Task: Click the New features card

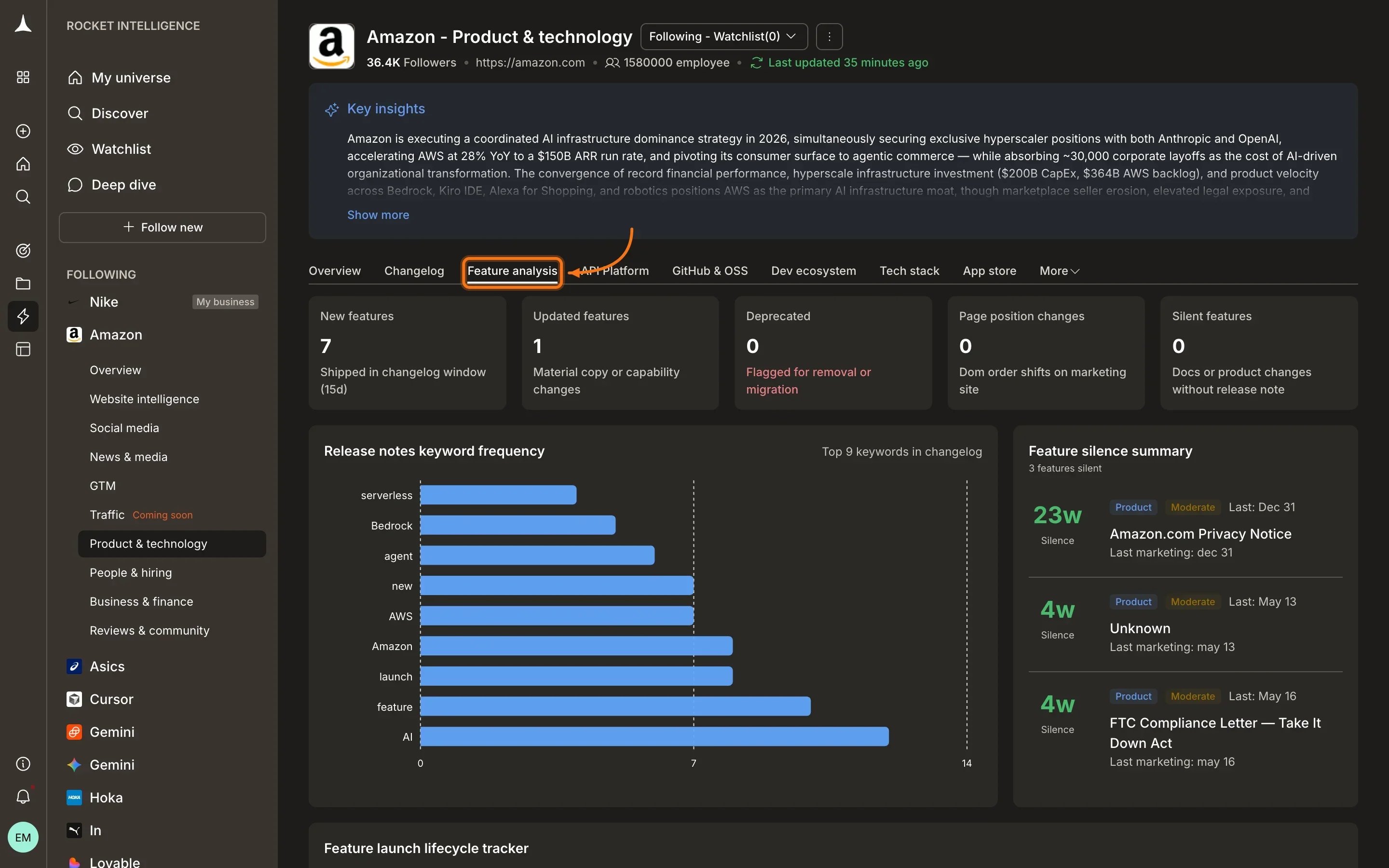Action: click(407, 353)
